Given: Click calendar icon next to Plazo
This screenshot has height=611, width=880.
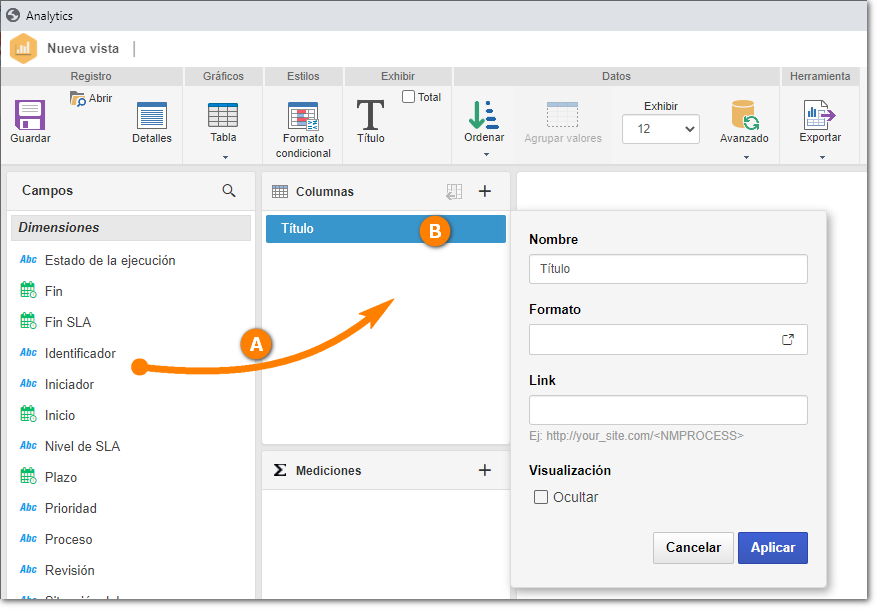Looking at the screenshot, I should 28,476.
